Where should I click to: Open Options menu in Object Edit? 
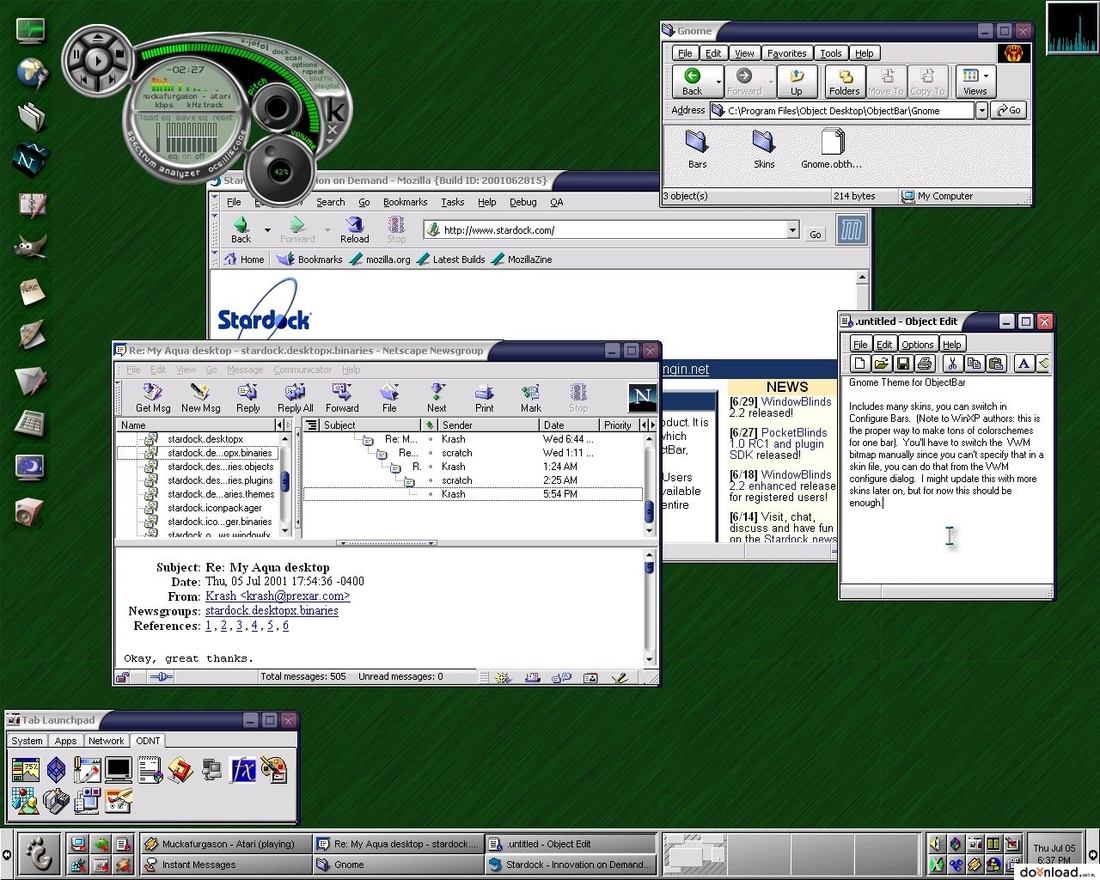[x=917, y=345]
